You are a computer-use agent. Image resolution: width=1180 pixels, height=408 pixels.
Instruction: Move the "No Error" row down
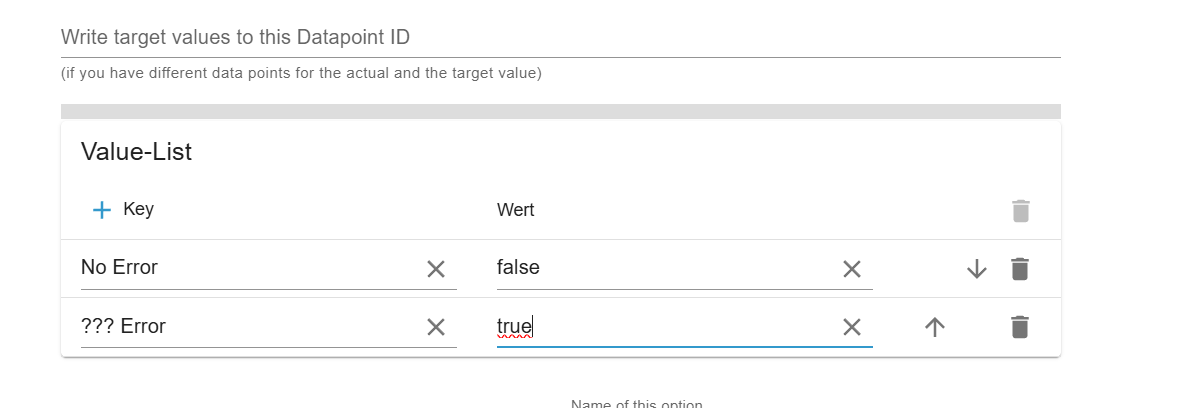pos(977,269)
